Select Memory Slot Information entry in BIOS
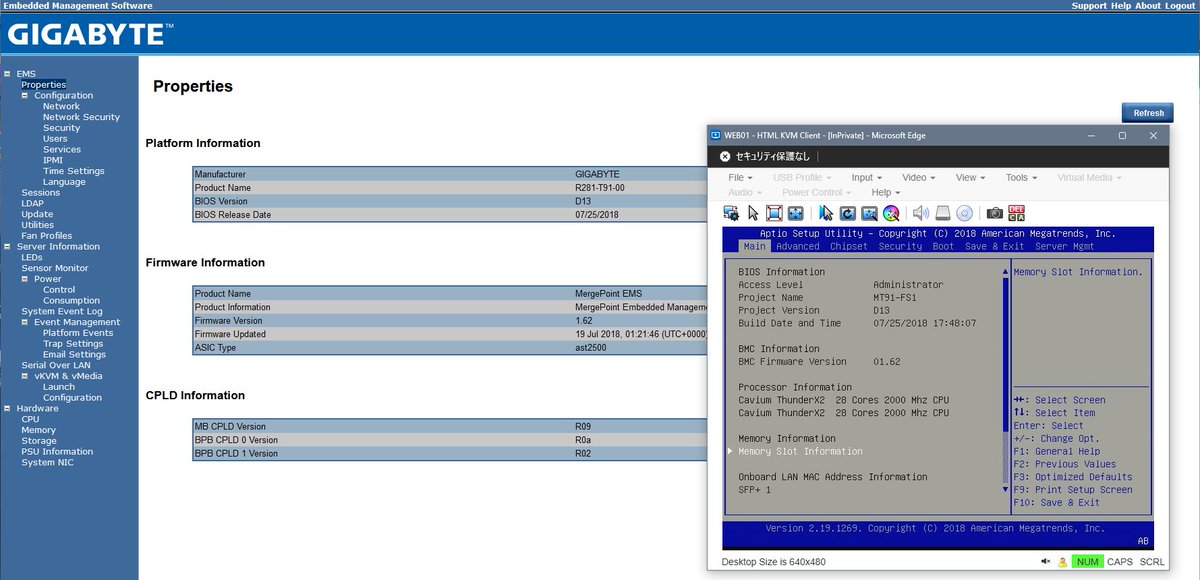The width and height of the screenshot is (1200, 580). tap(800, 451)
